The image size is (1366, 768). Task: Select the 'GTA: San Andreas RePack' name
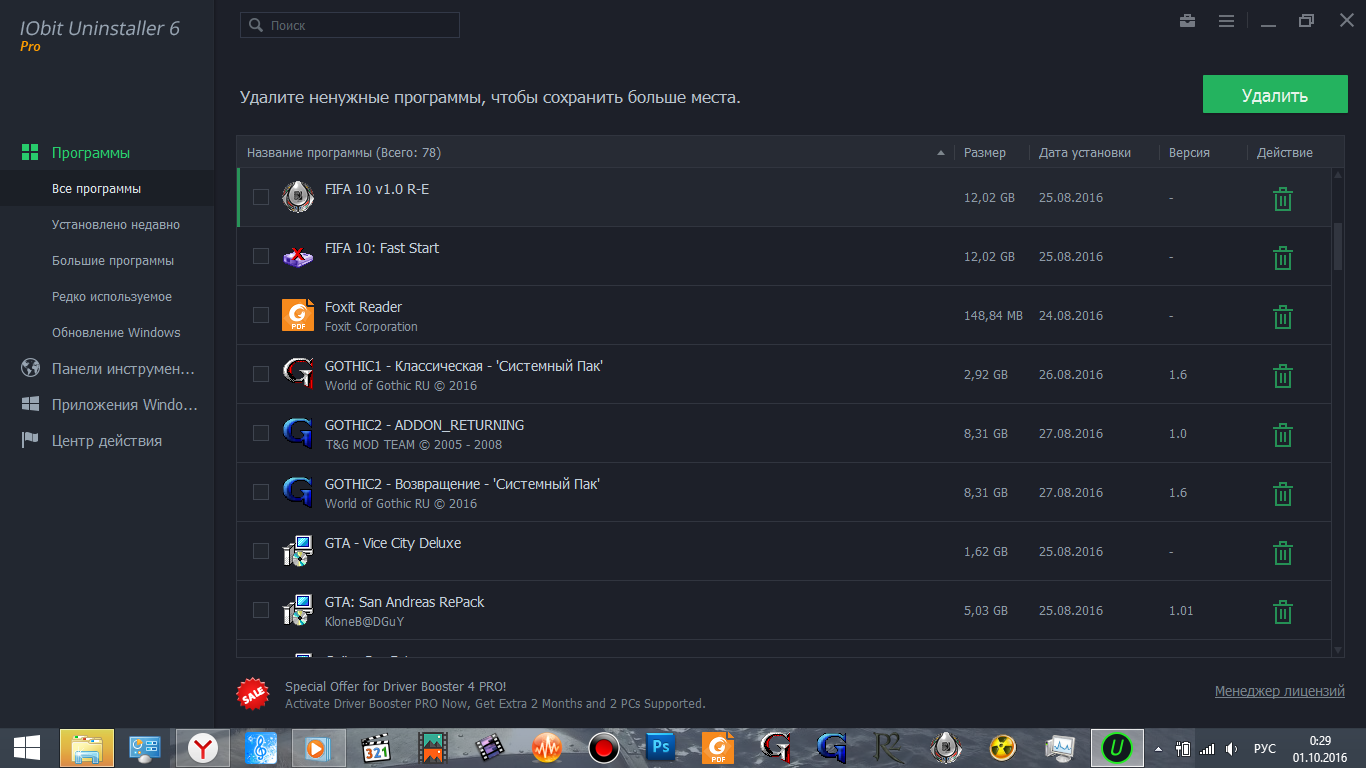404,602
